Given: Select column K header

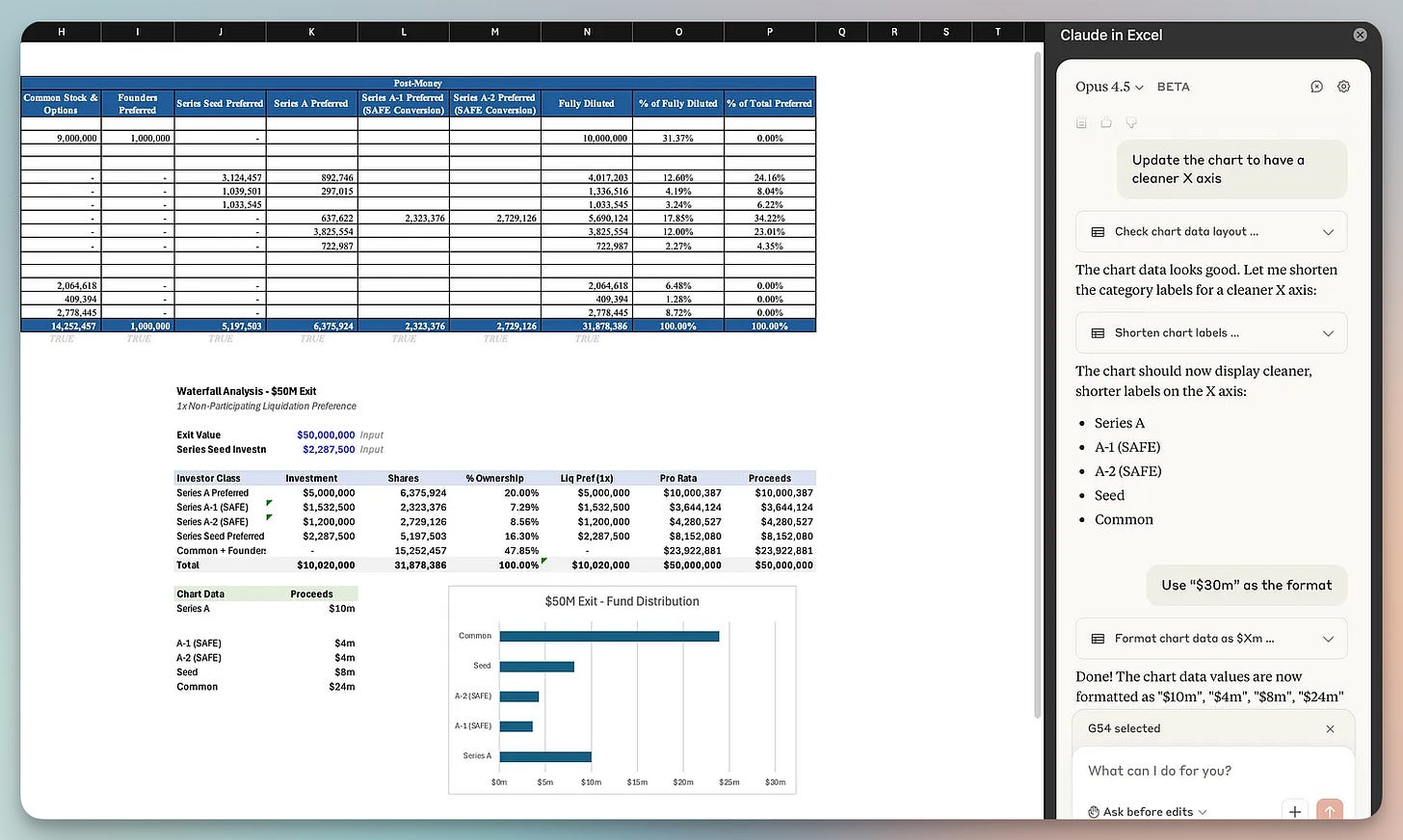Looking at the screenshot, I should [311, 32].
